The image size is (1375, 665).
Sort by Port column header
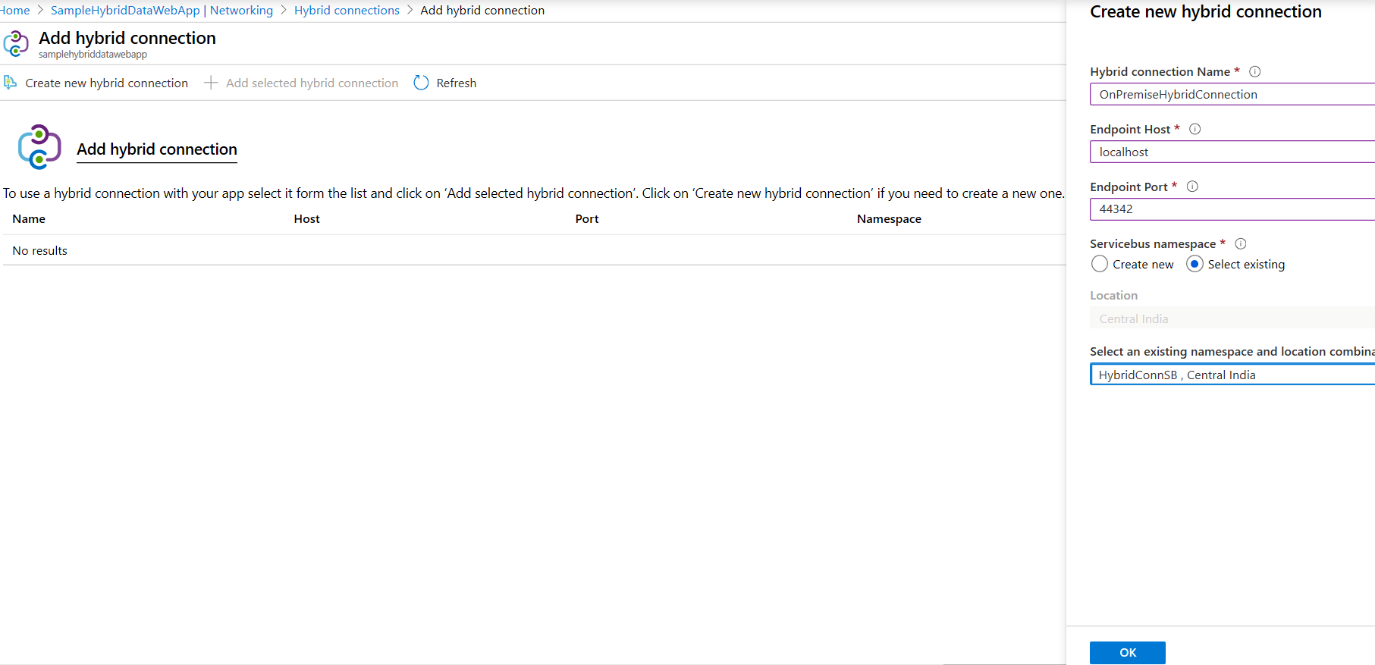(587, 219)
